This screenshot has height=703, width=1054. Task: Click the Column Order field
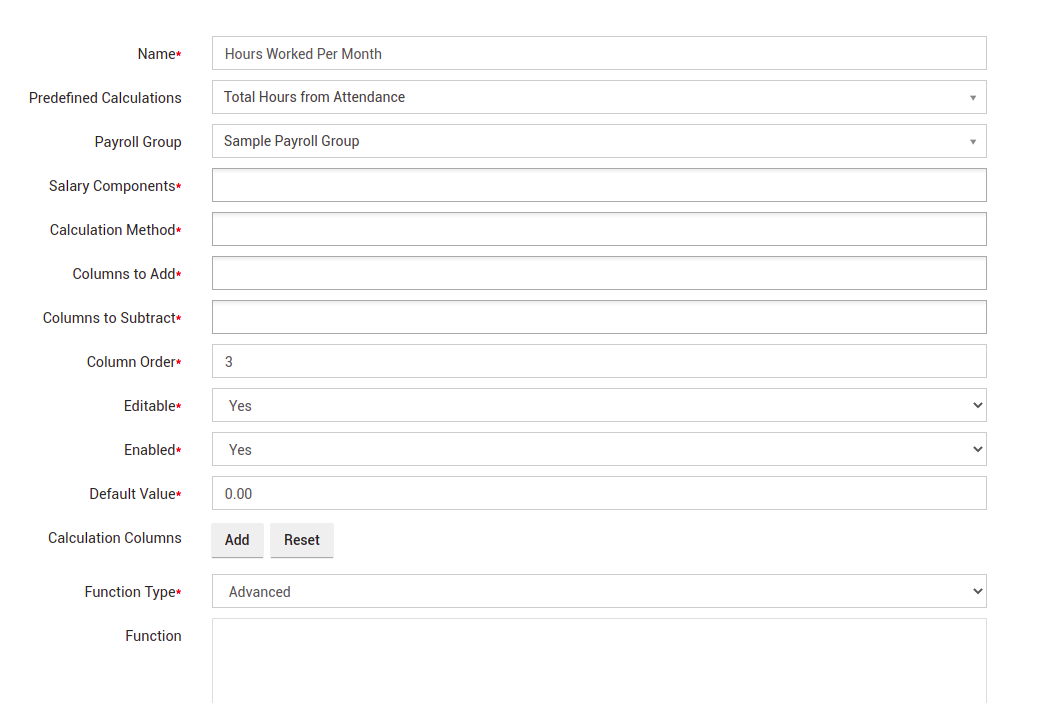pos(598,361)
